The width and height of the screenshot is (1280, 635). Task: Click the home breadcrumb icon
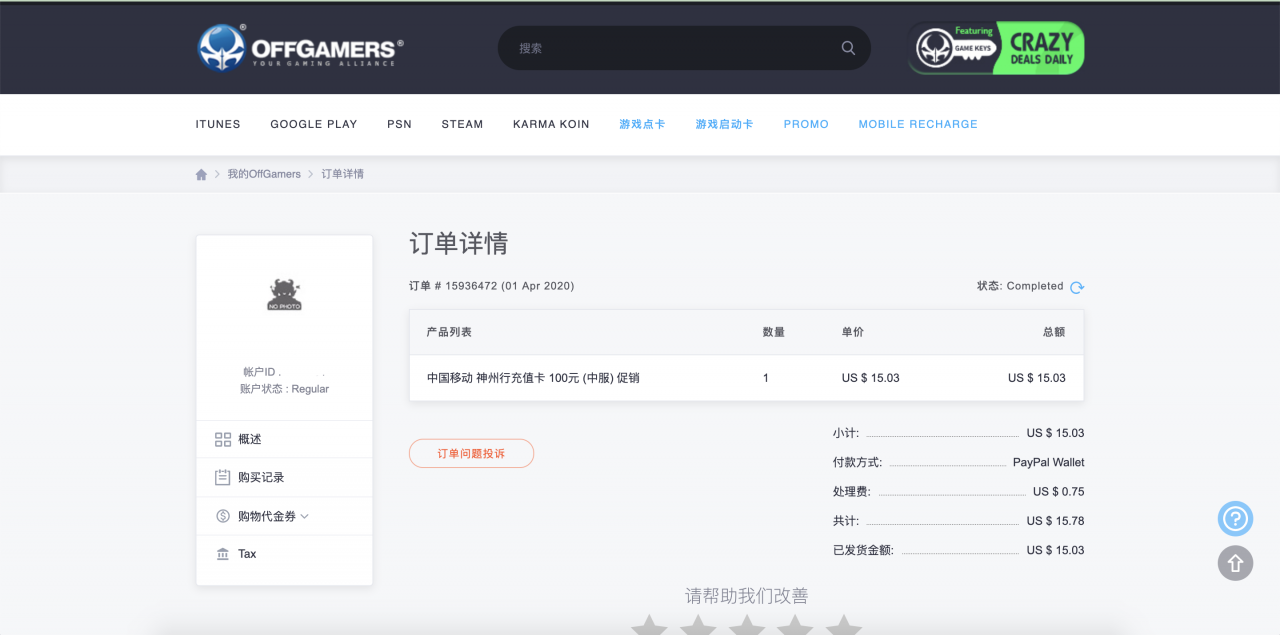click(201, 174)
